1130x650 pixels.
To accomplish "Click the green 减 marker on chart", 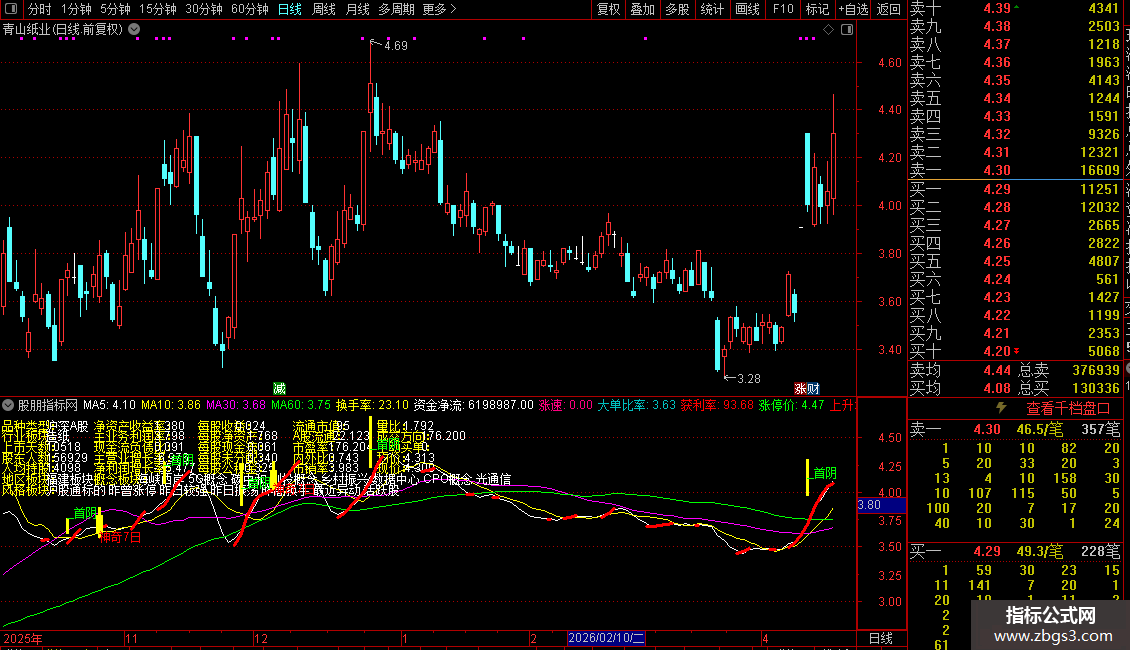I will (280, 388).
